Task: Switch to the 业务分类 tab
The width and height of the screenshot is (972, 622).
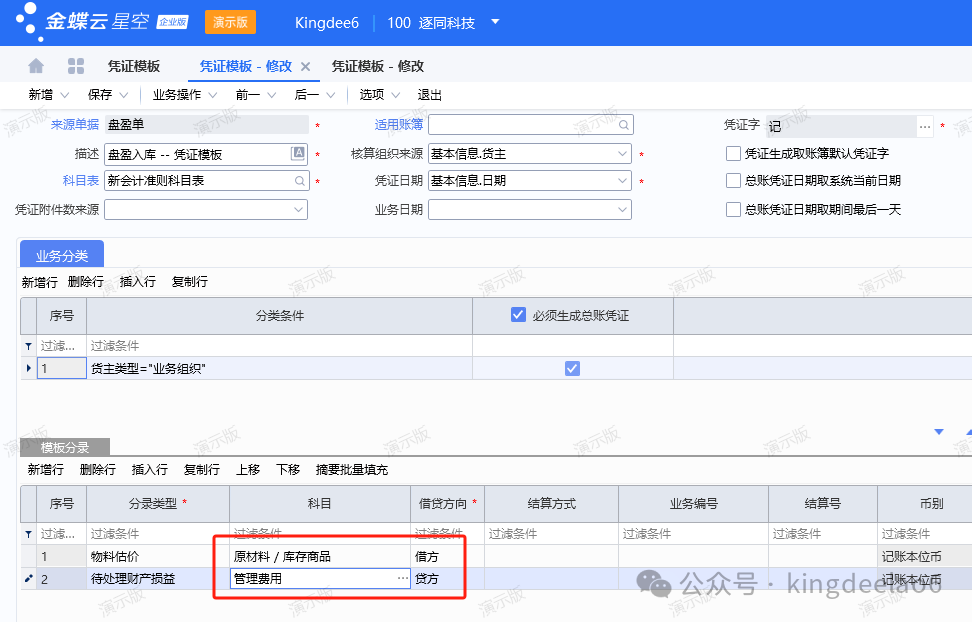Action: pyautogui.click(x=62, y=256)
